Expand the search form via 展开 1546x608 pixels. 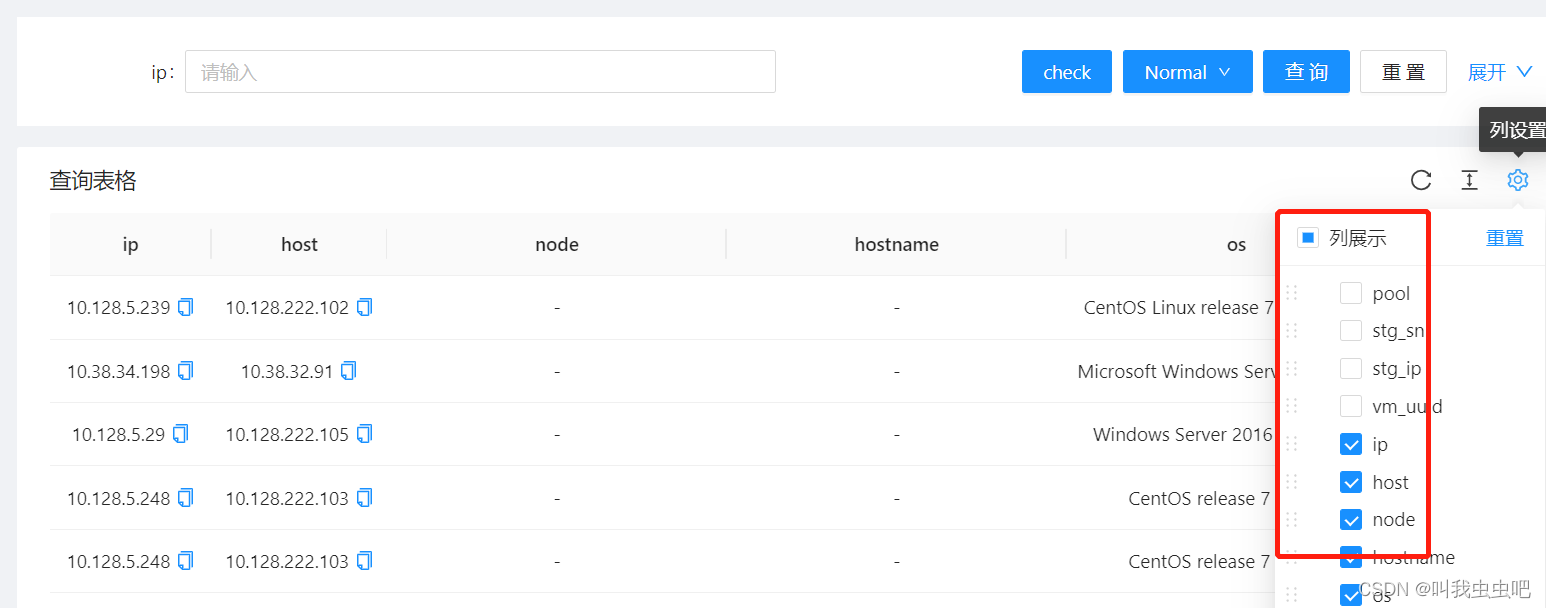point(1498,71)
